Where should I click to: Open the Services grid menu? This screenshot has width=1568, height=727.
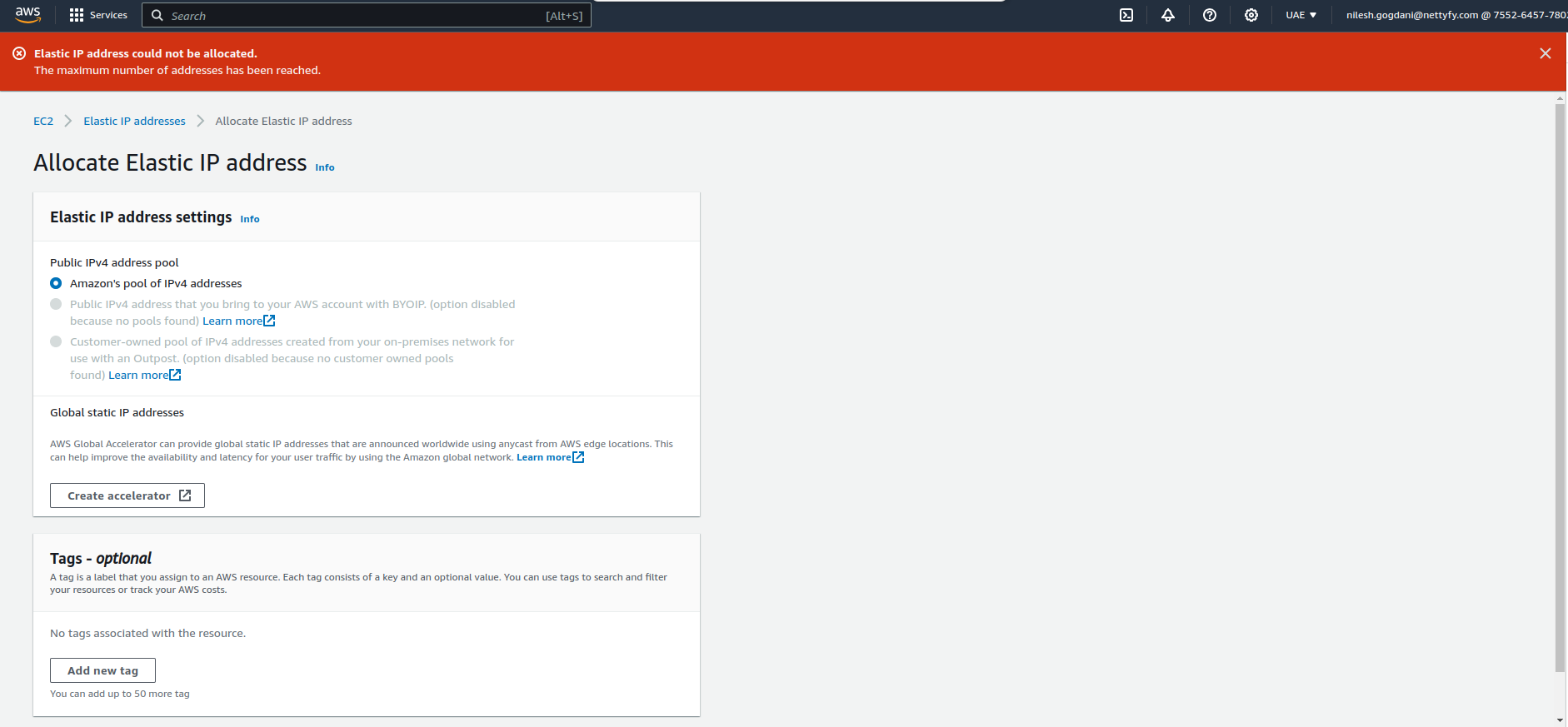(98, 15)
